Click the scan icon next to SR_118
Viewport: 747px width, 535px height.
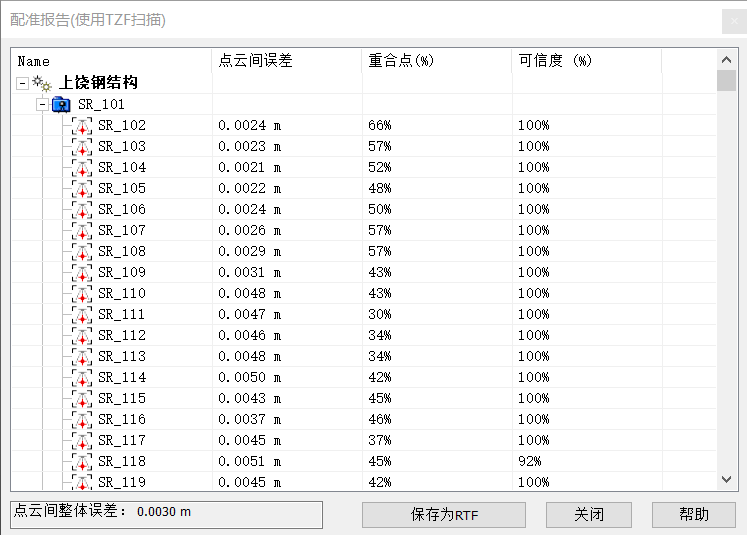[x=82, y=461]
